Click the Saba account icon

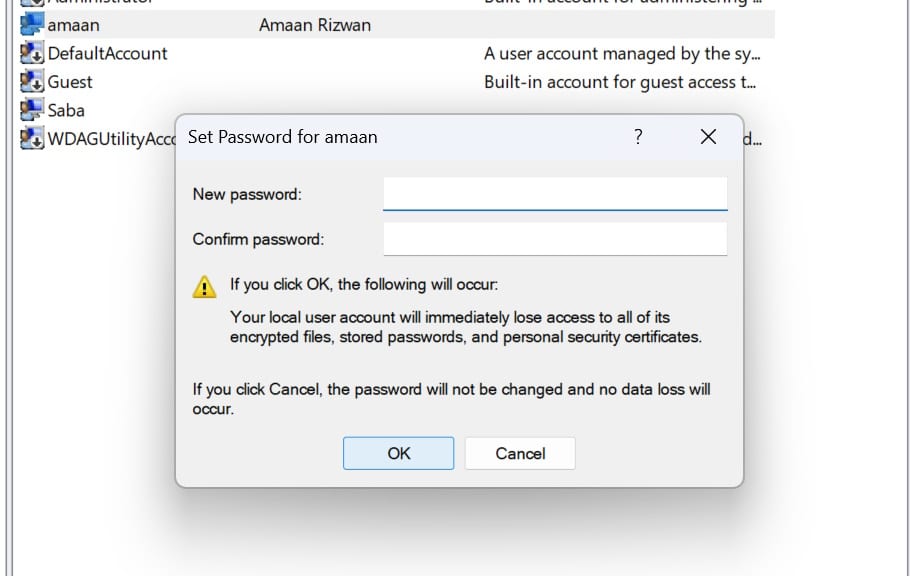(30, 110)
